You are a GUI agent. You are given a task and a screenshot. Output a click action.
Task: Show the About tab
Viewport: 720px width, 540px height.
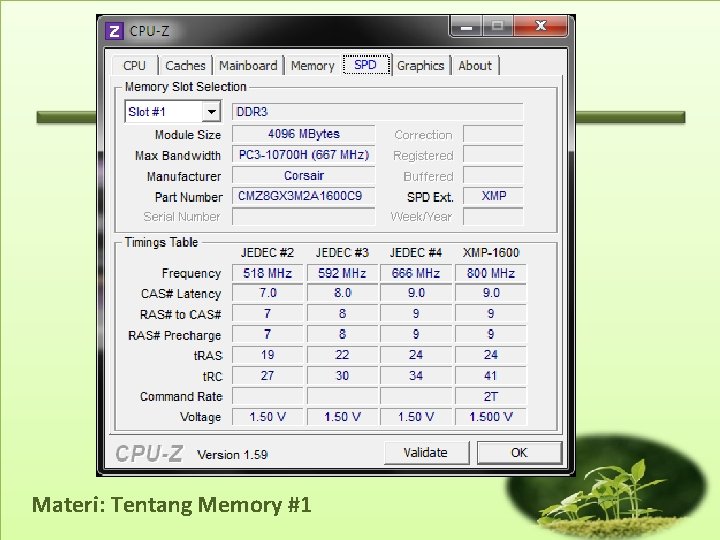475,66
